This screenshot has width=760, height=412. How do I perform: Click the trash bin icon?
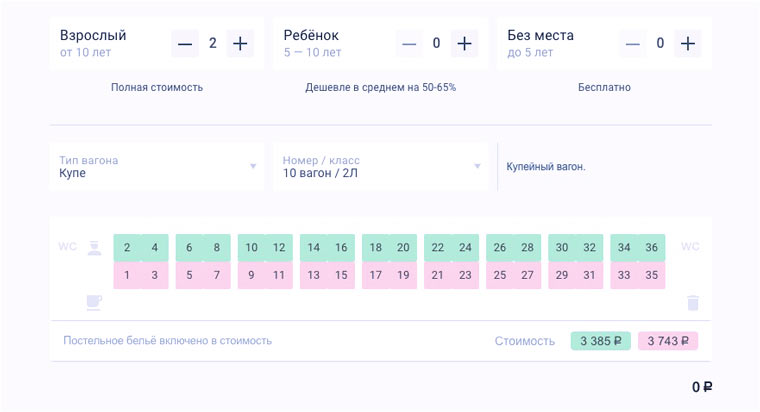[x=693, y=302]
